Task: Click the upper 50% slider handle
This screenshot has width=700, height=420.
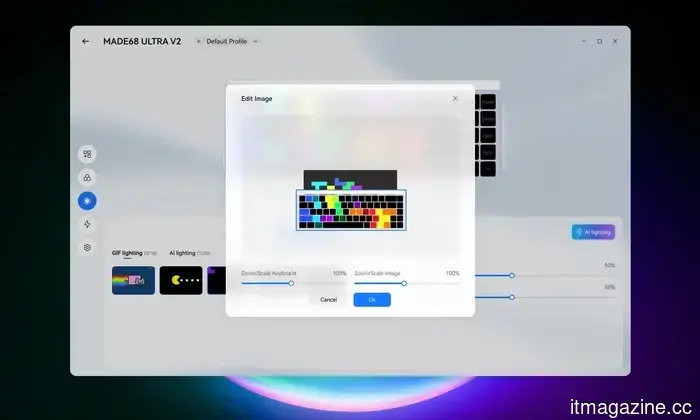Action: click(x=512, y=276)
